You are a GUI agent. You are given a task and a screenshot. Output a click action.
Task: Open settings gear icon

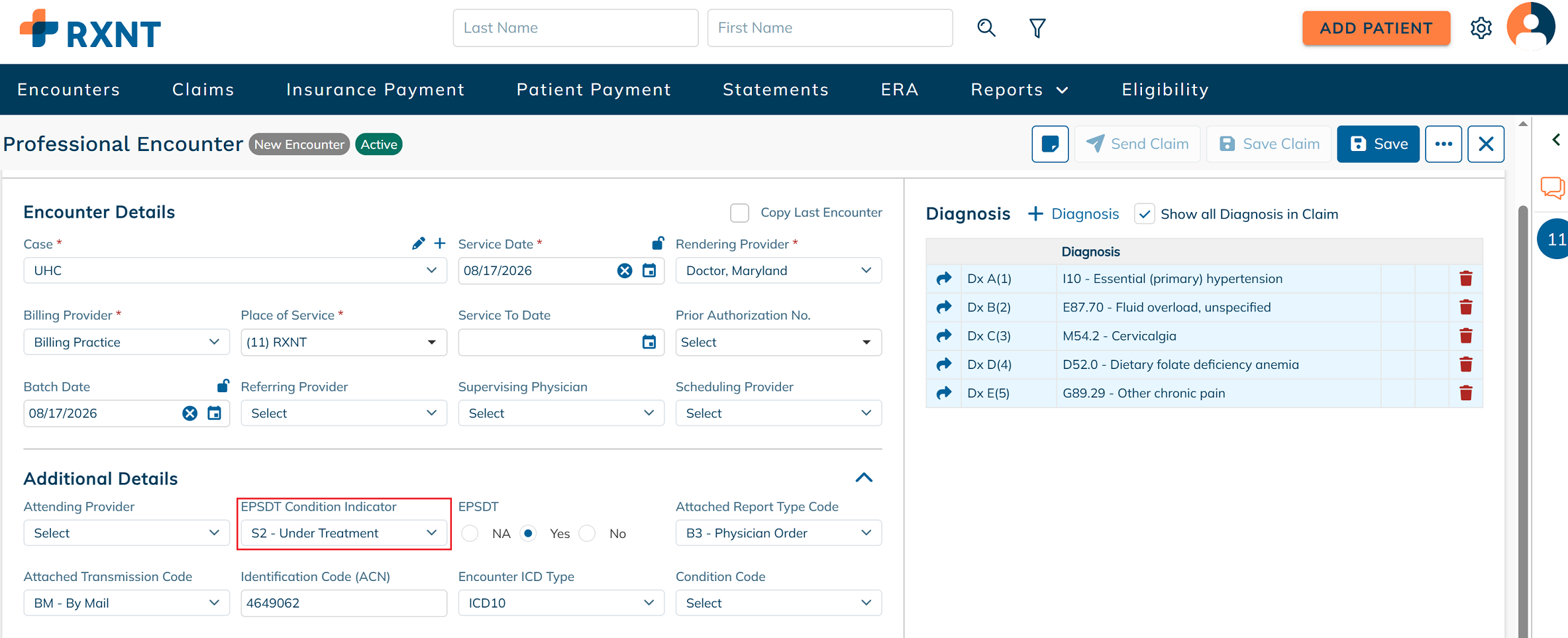[x=1481, y=28]
